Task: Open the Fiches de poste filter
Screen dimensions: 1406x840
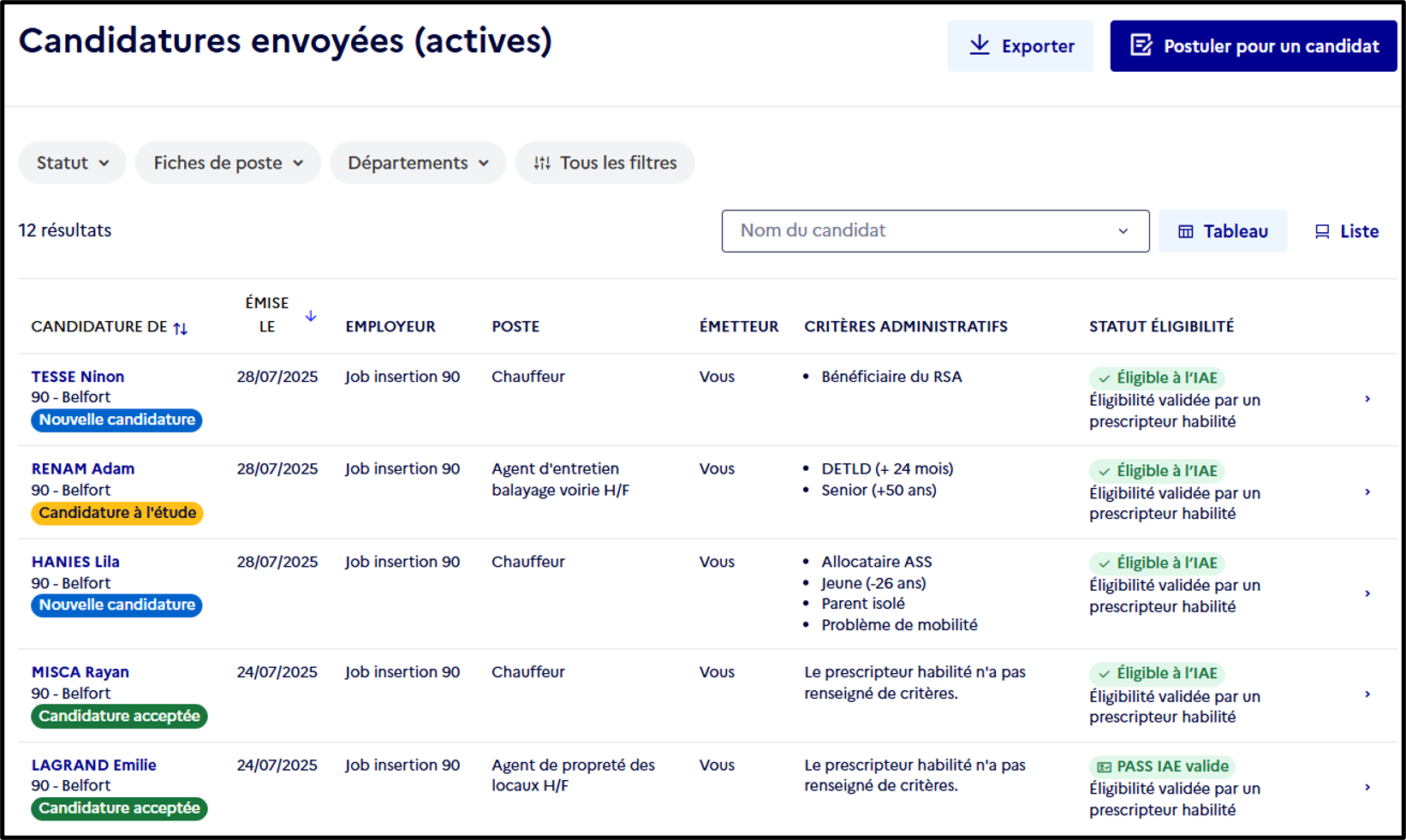Action: click(228, 163)
